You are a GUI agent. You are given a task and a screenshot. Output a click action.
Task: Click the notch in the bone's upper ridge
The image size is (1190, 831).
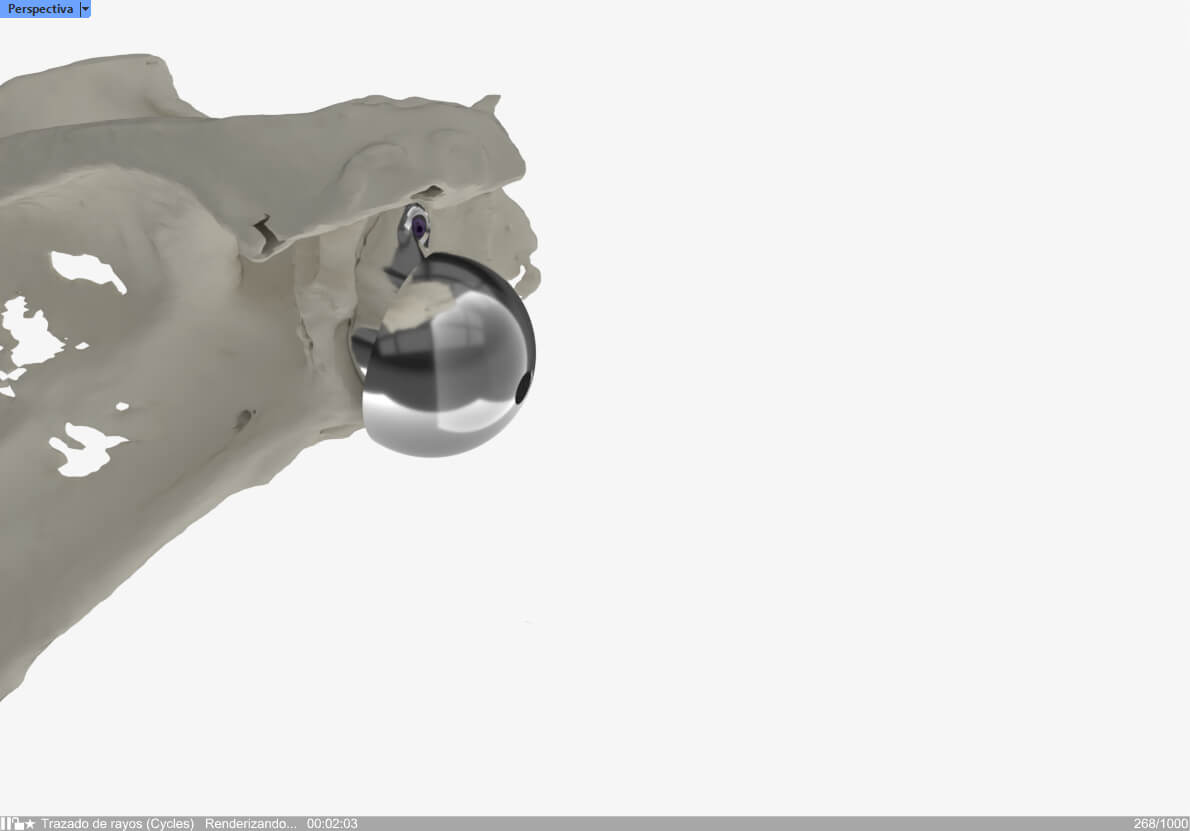point(267,233)
